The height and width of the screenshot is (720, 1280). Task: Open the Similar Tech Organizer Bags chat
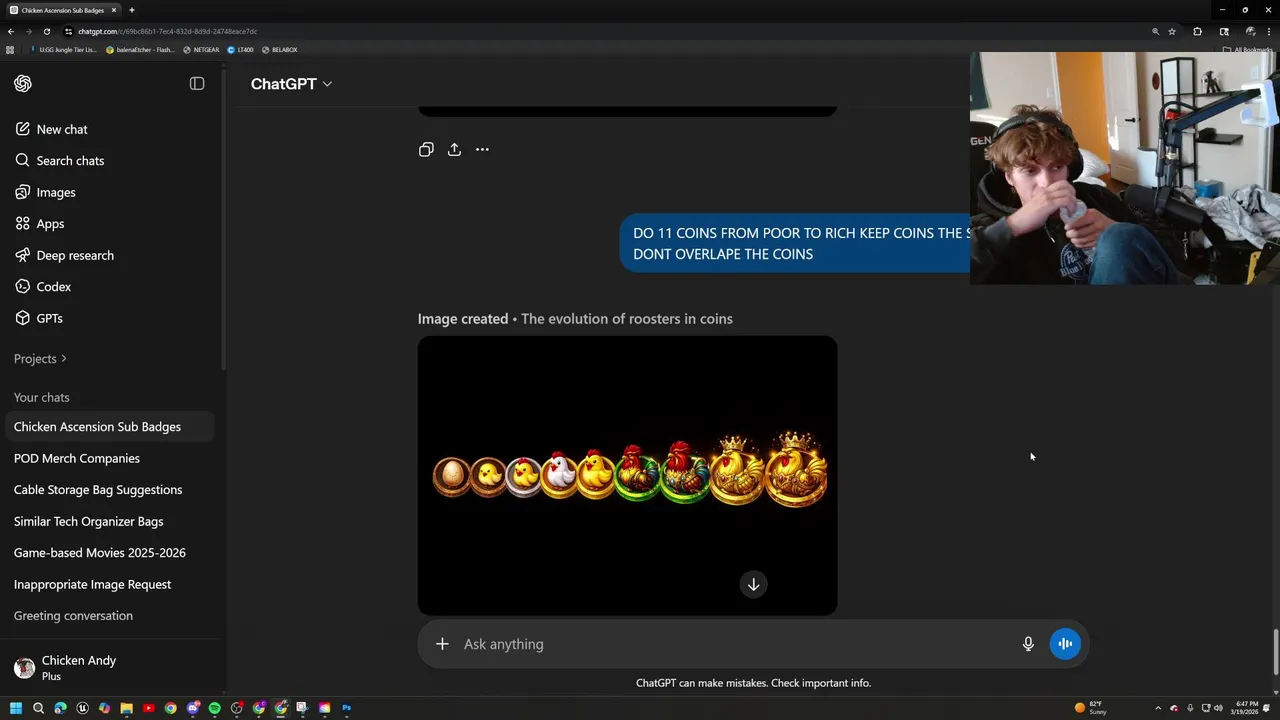tap(110, 521)
